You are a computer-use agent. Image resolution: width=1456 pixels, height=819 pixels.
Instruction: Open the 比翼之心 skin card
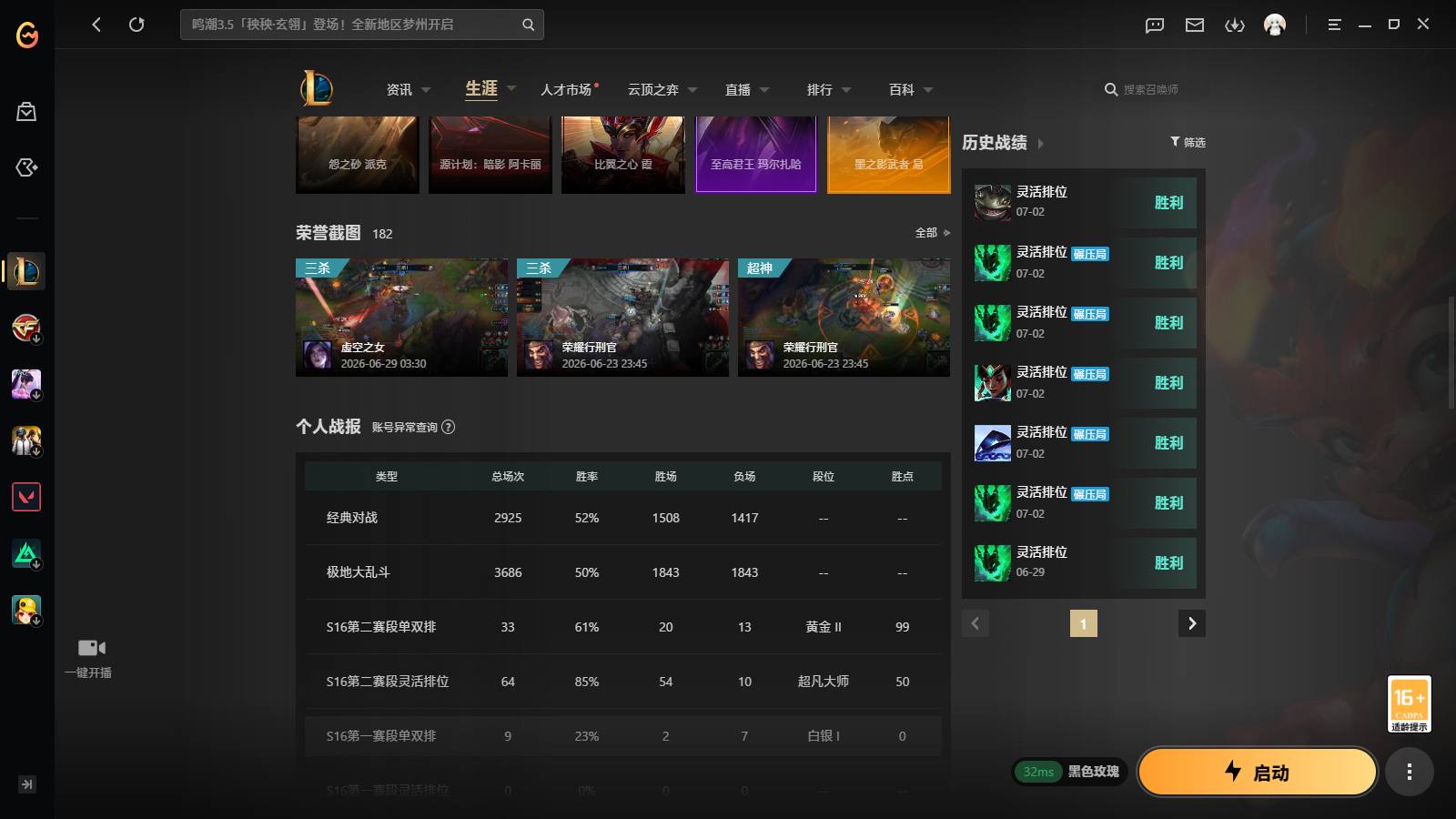[623, 154]
